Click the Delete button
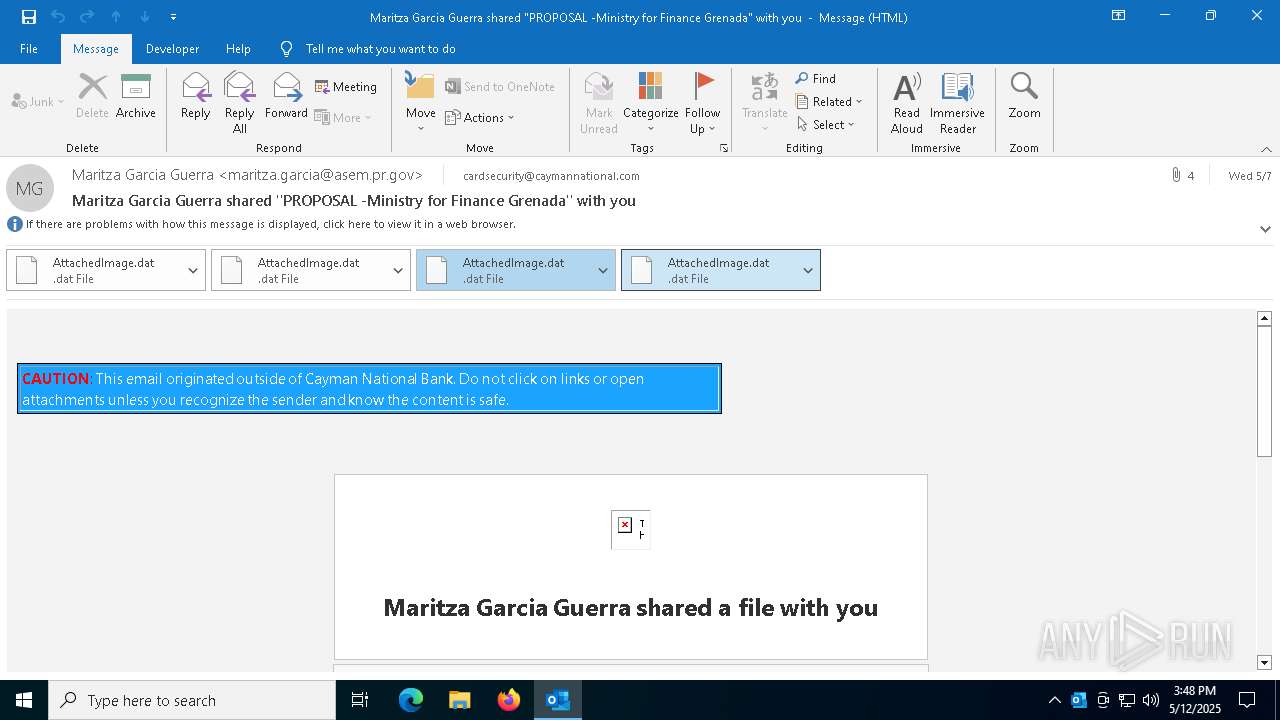Viewport: 1280px width, 720px height. click(92, 96)
